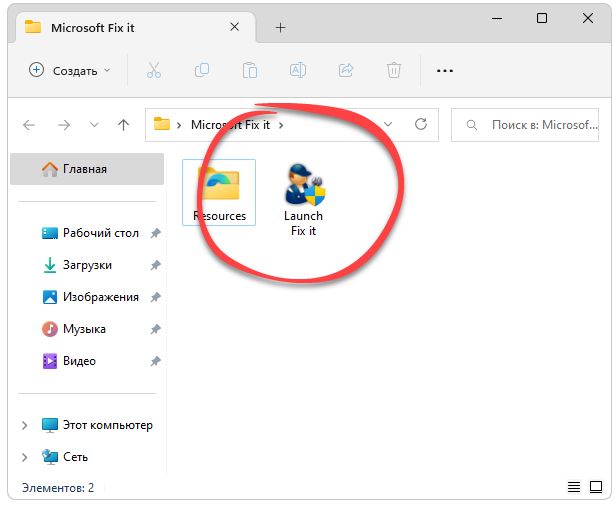Switch to the large icons view

click(596, 487)
